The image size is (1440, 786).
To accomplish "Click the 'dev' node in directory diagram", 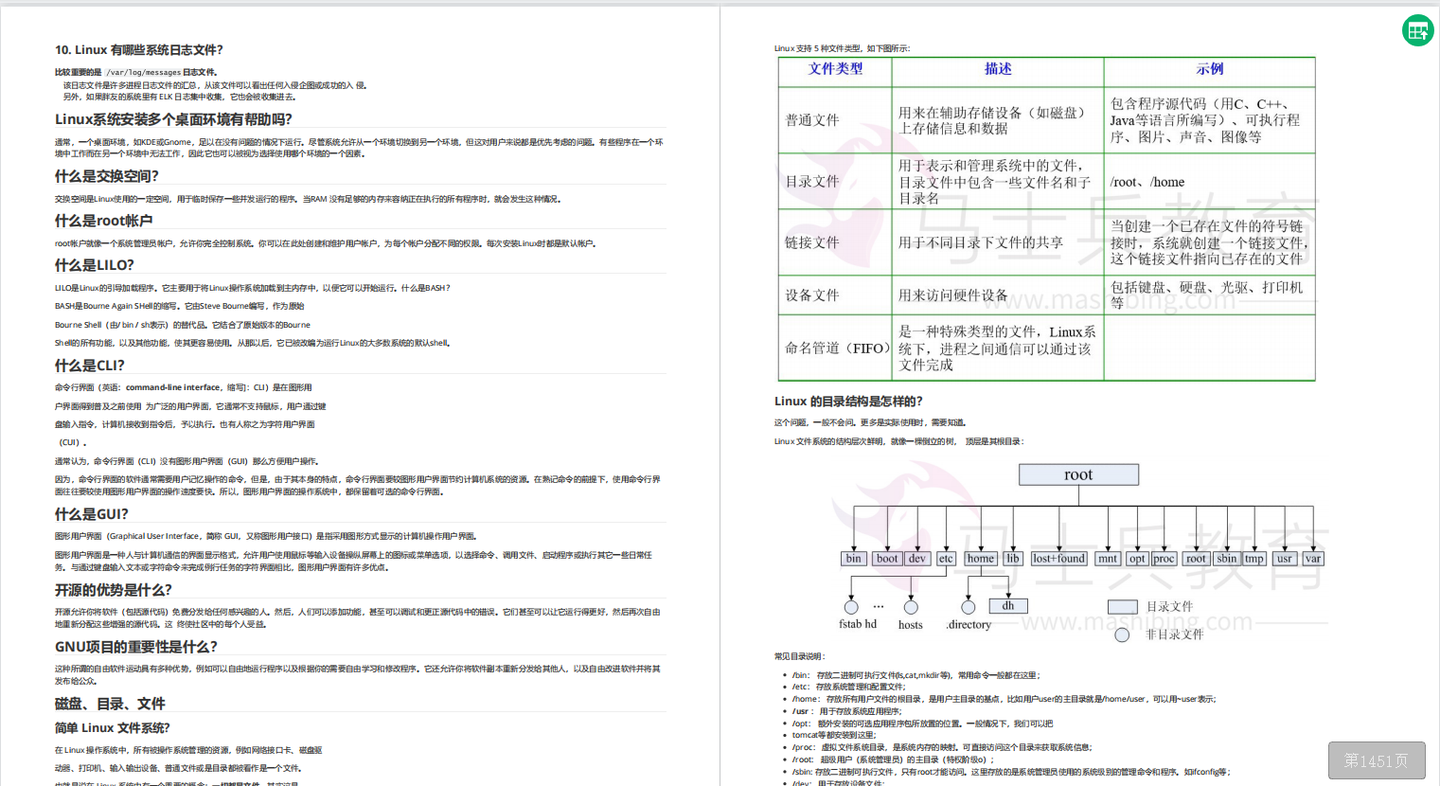I will pos(917,558).
